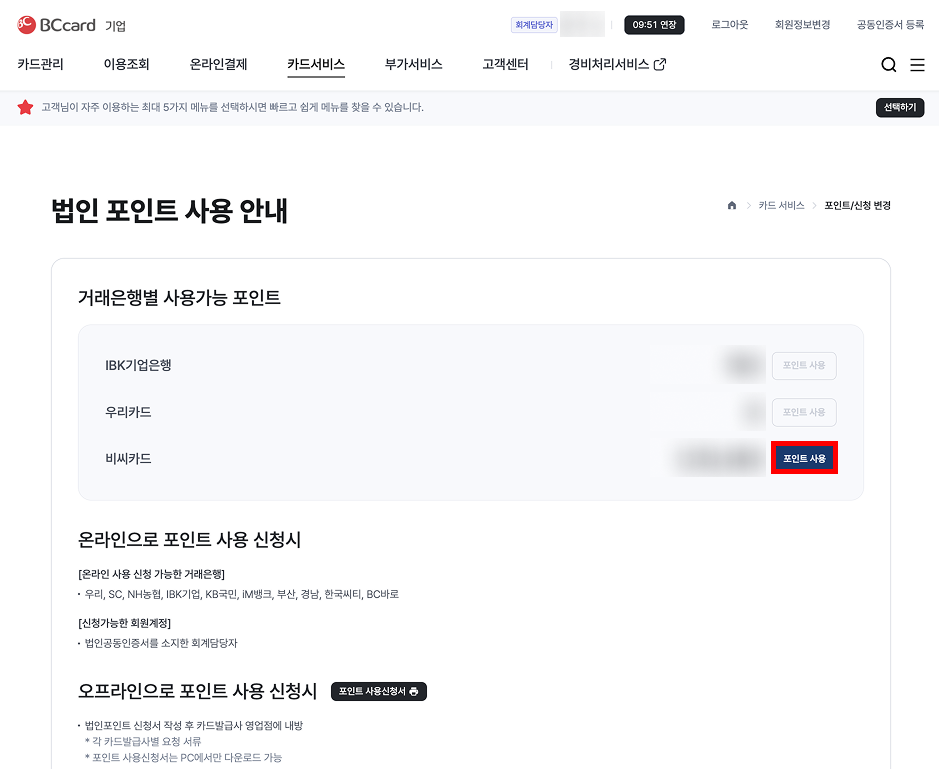
Task: Open 공동인증서 등록 link
Action: [x=890, y=25]
